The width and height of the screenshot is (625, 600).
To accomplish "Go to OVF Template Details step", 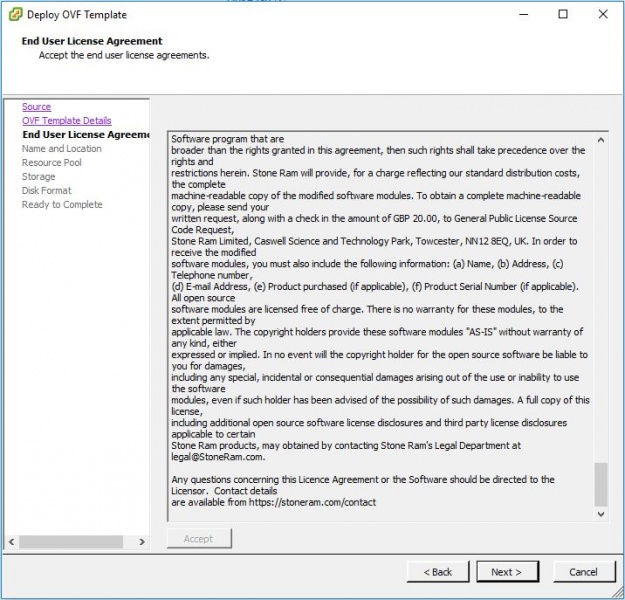I will [x=67, y=120].
